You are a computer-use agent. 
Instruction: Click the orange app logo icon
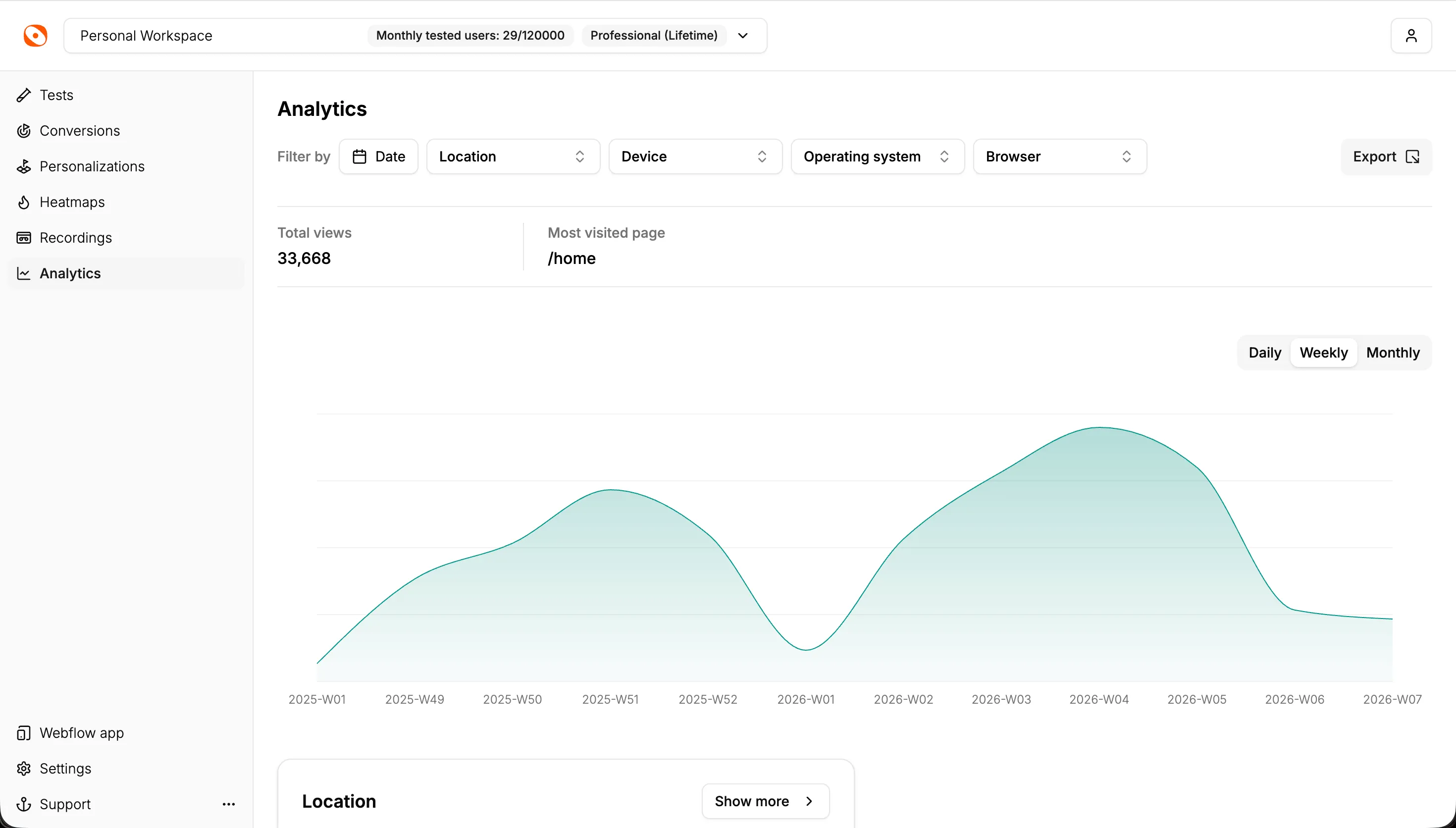35,35
